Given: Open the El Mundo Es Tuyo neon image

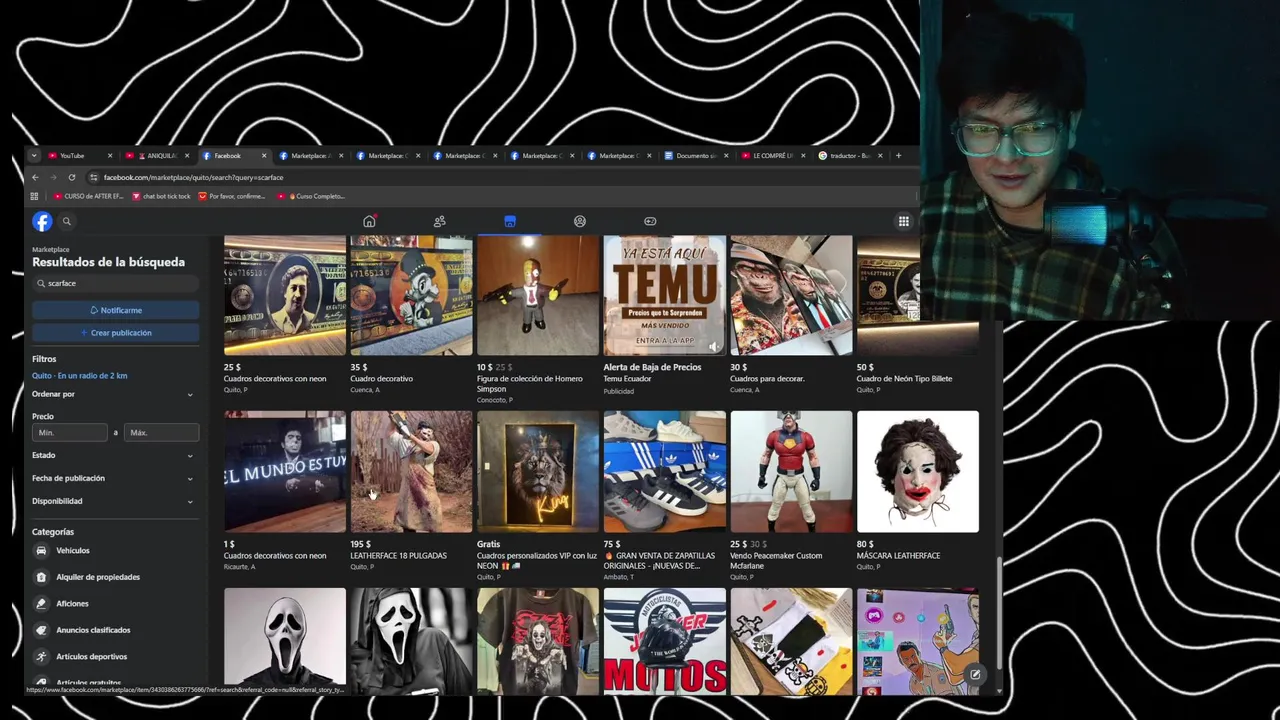Looking at the screenshot, I should pyautogui.click(x=285, y=471).
